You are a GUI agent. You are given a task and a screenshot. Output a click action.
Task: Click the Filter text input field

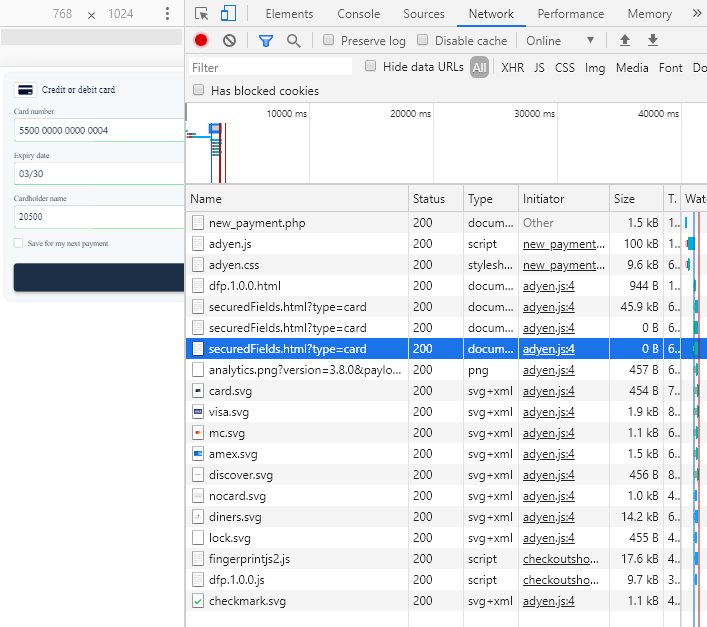point(271,68)
